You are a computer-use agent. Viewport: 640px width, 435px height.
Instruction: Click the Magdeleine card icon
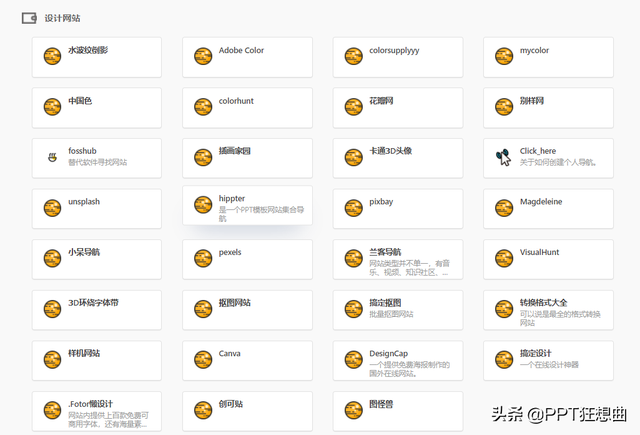(x=504, y=208)
